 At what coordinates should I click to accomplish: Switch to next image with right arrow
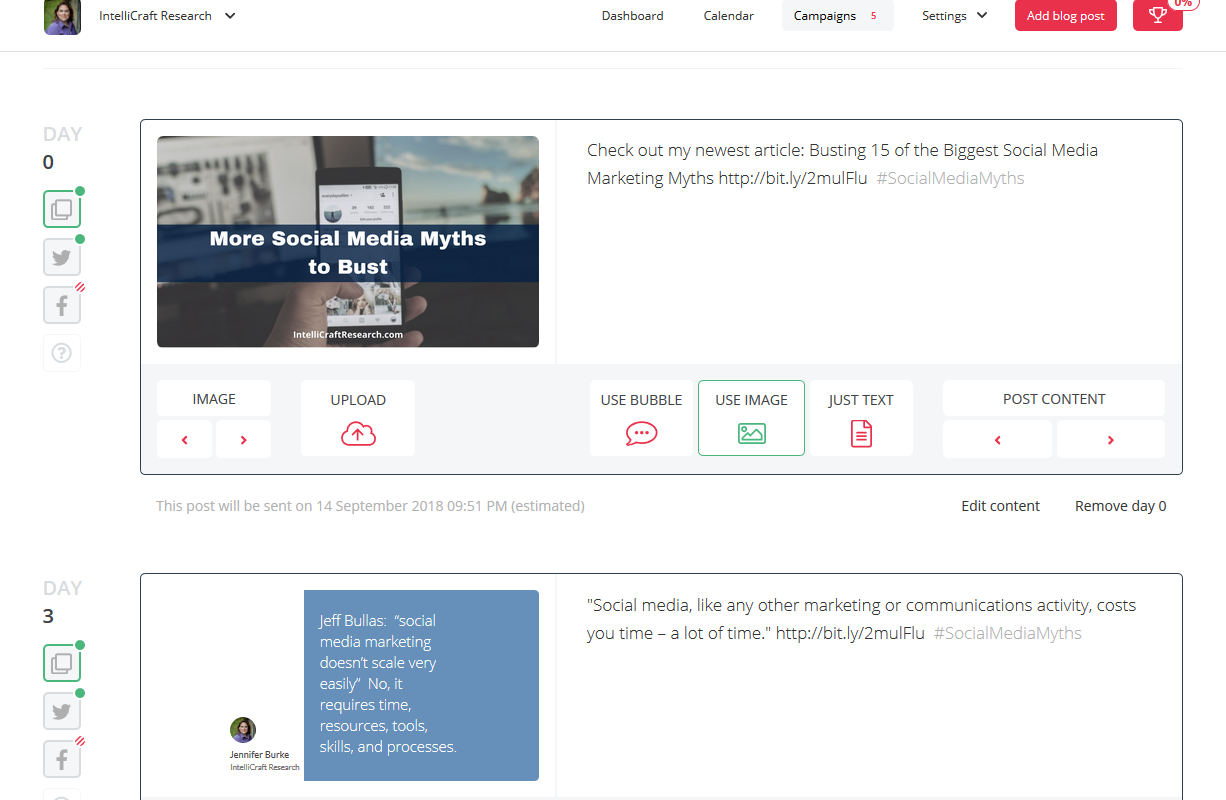pyautogui.click(x=243, y=440)
